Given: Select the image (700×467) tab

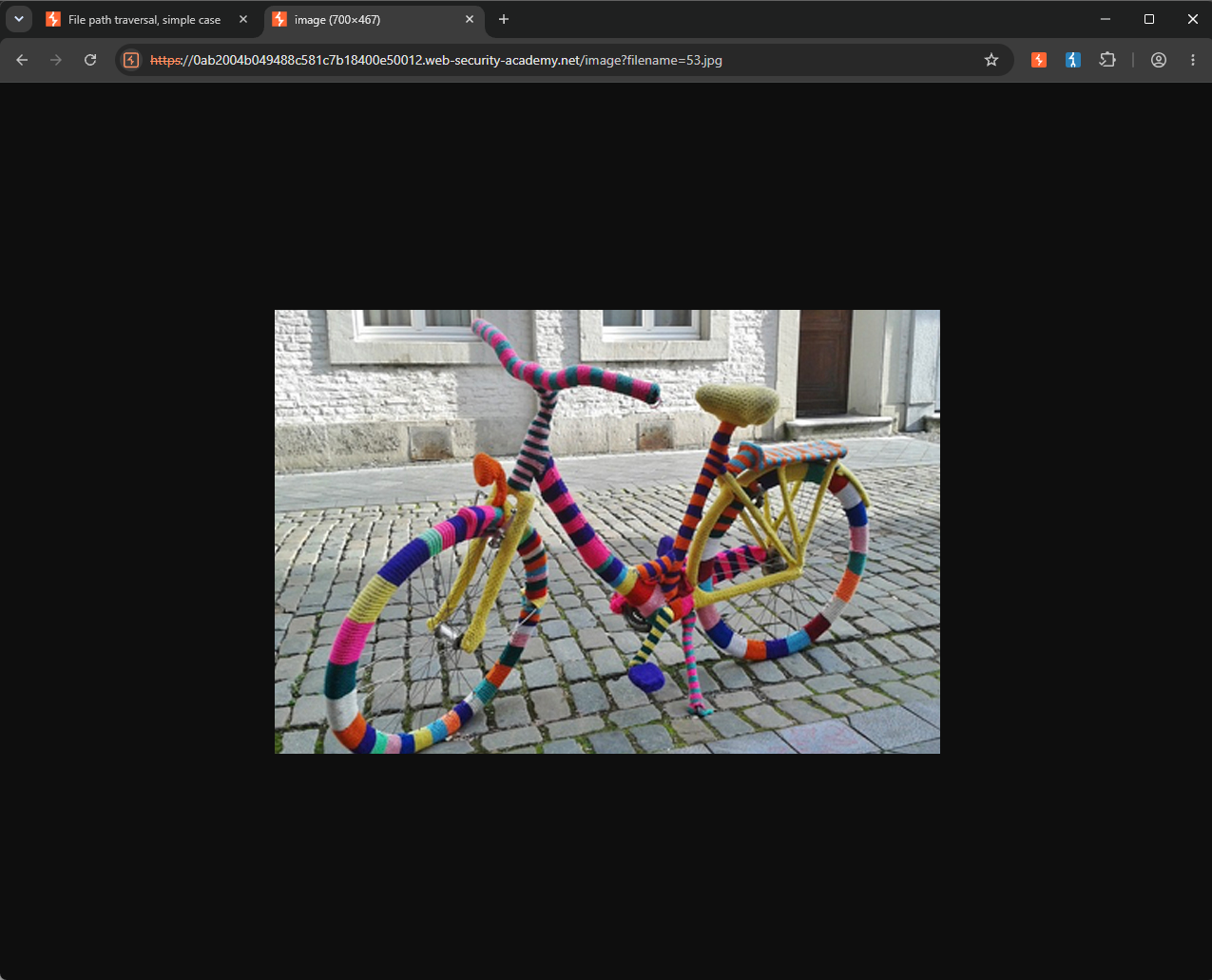Looking at the screenshot, I should coord(375,19).
